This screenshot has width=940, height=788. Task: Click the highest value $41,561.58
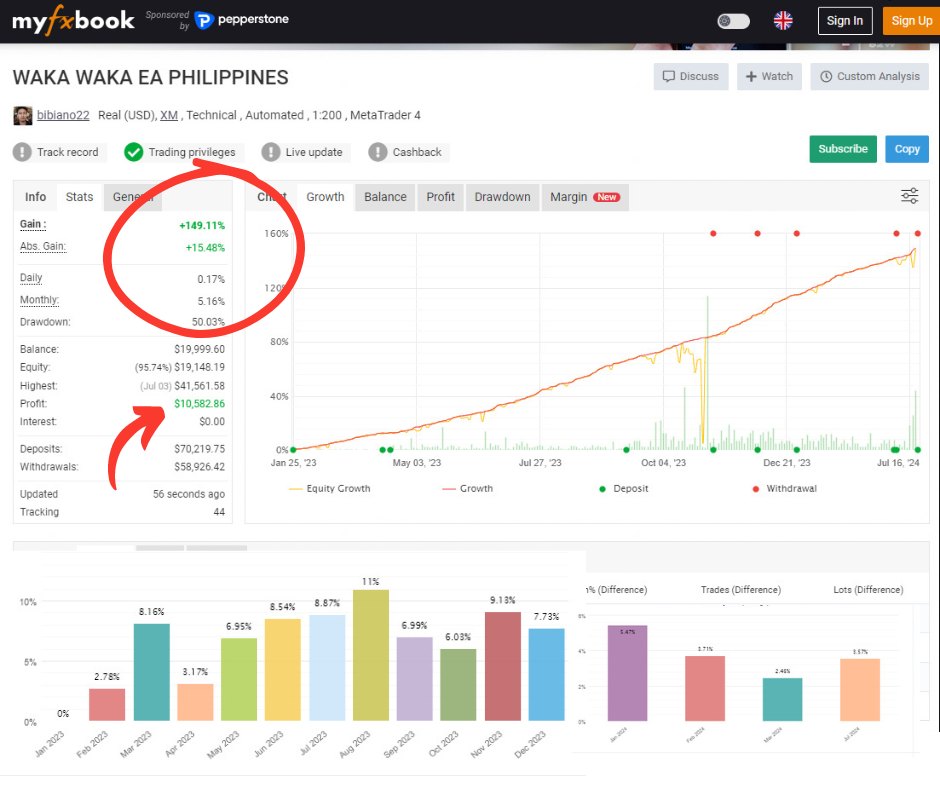tap(200, 386)
